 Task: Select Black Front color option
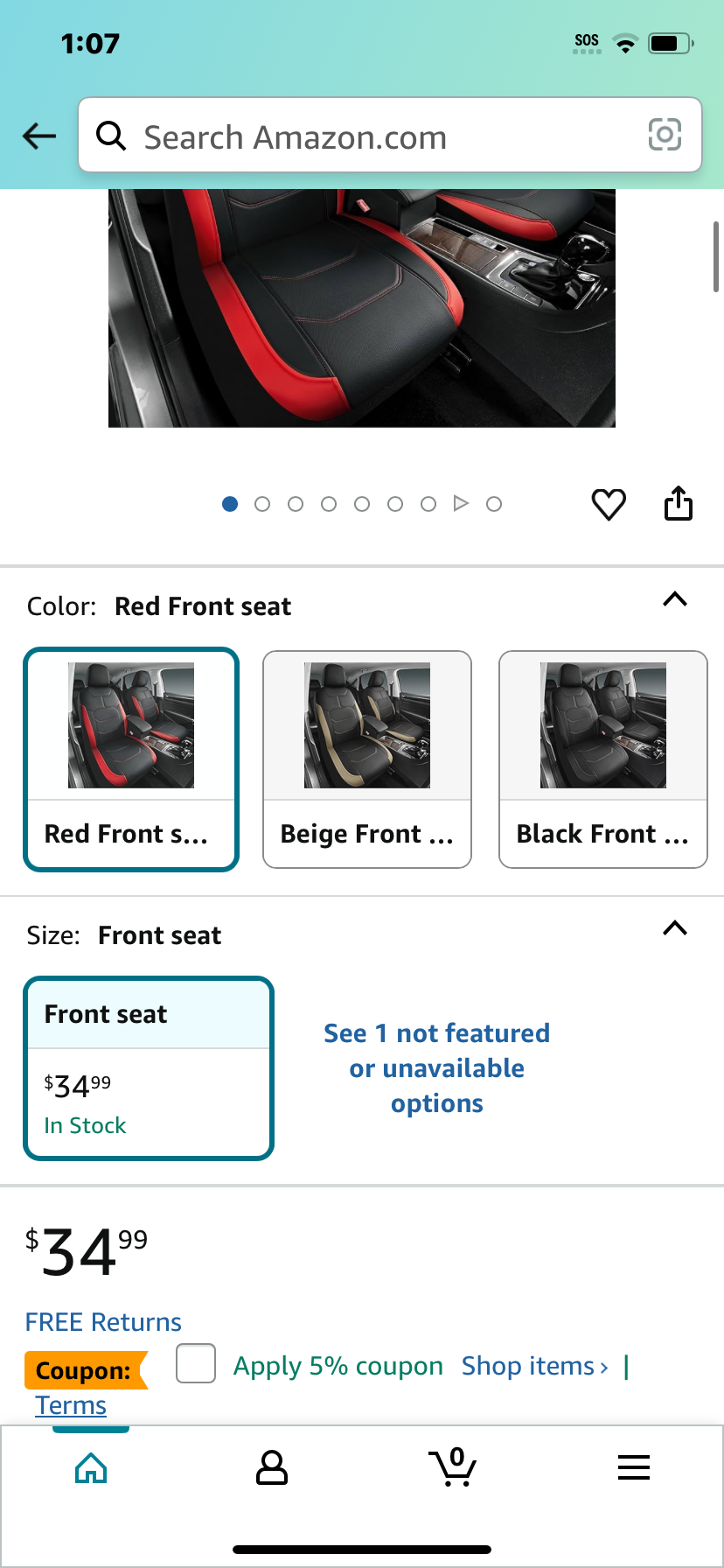[603, 759]
